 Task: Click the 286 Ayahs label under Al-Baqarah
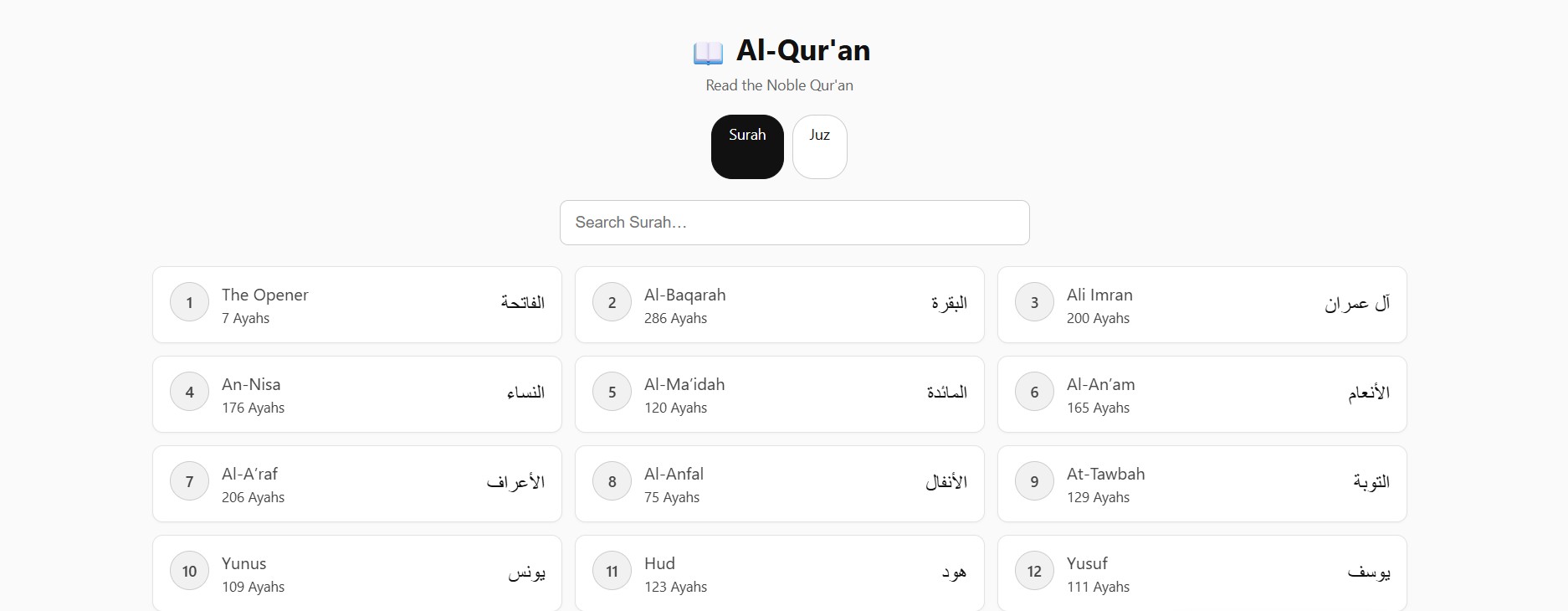675,318
